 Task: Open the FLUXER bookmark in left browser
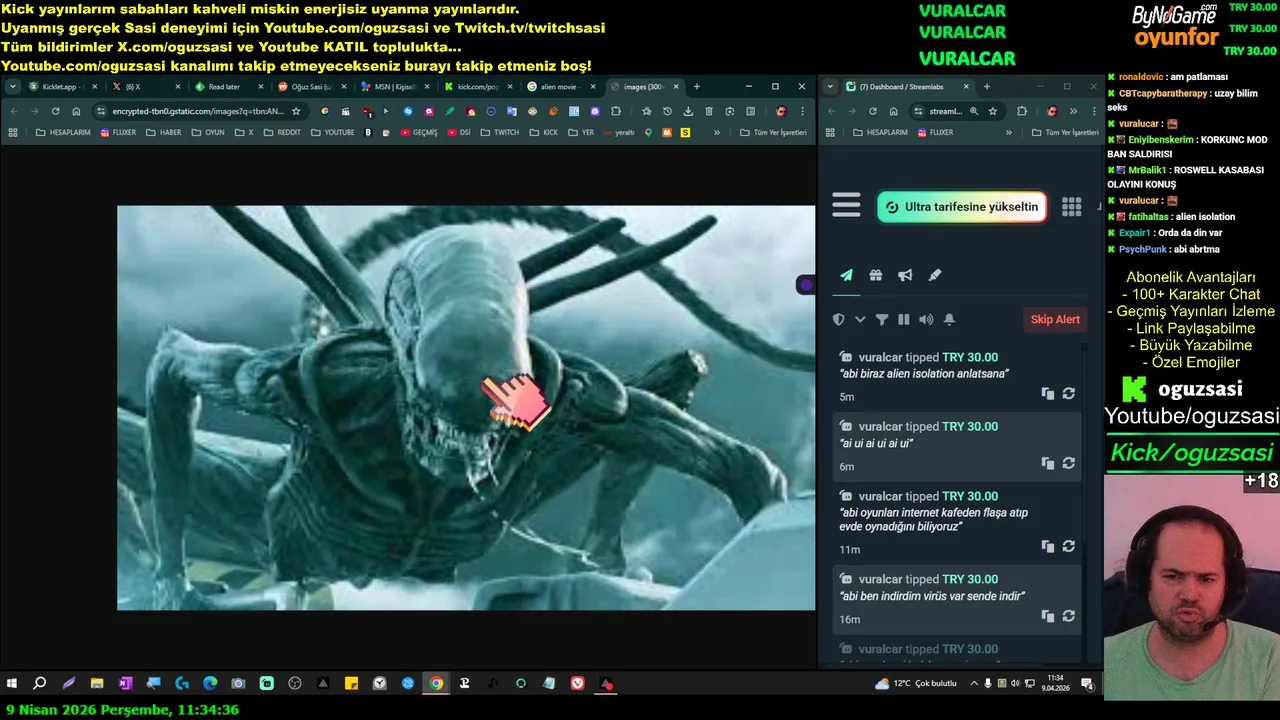coord(118,132)
